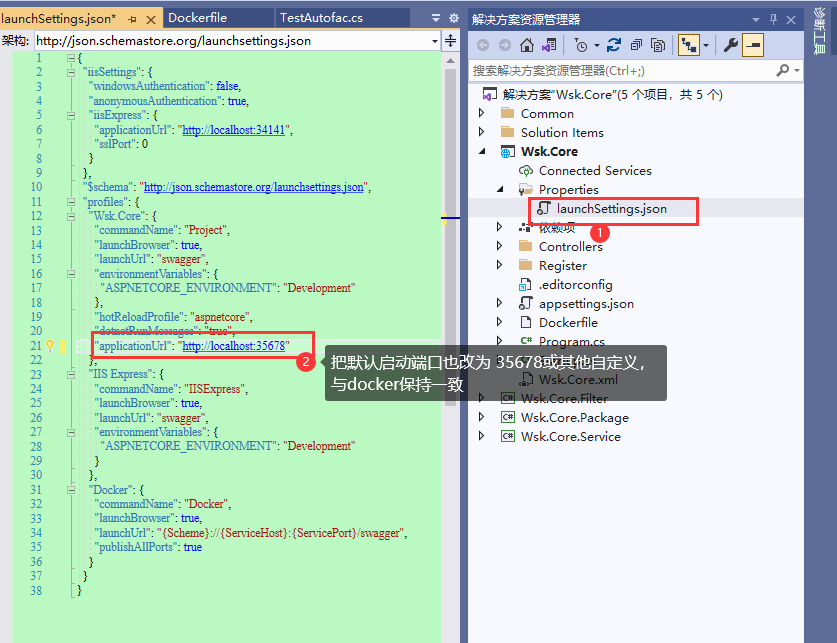837x643 pixels.
Task: Click the Common solution folder icon
Action: point(508,113)
